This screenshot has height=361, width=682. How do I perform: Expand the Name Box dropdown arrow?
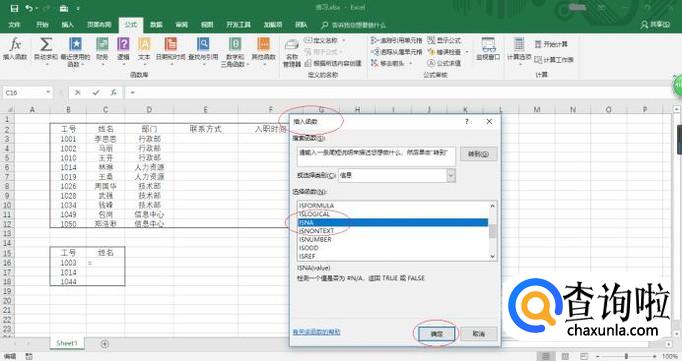tap(48, 92)
